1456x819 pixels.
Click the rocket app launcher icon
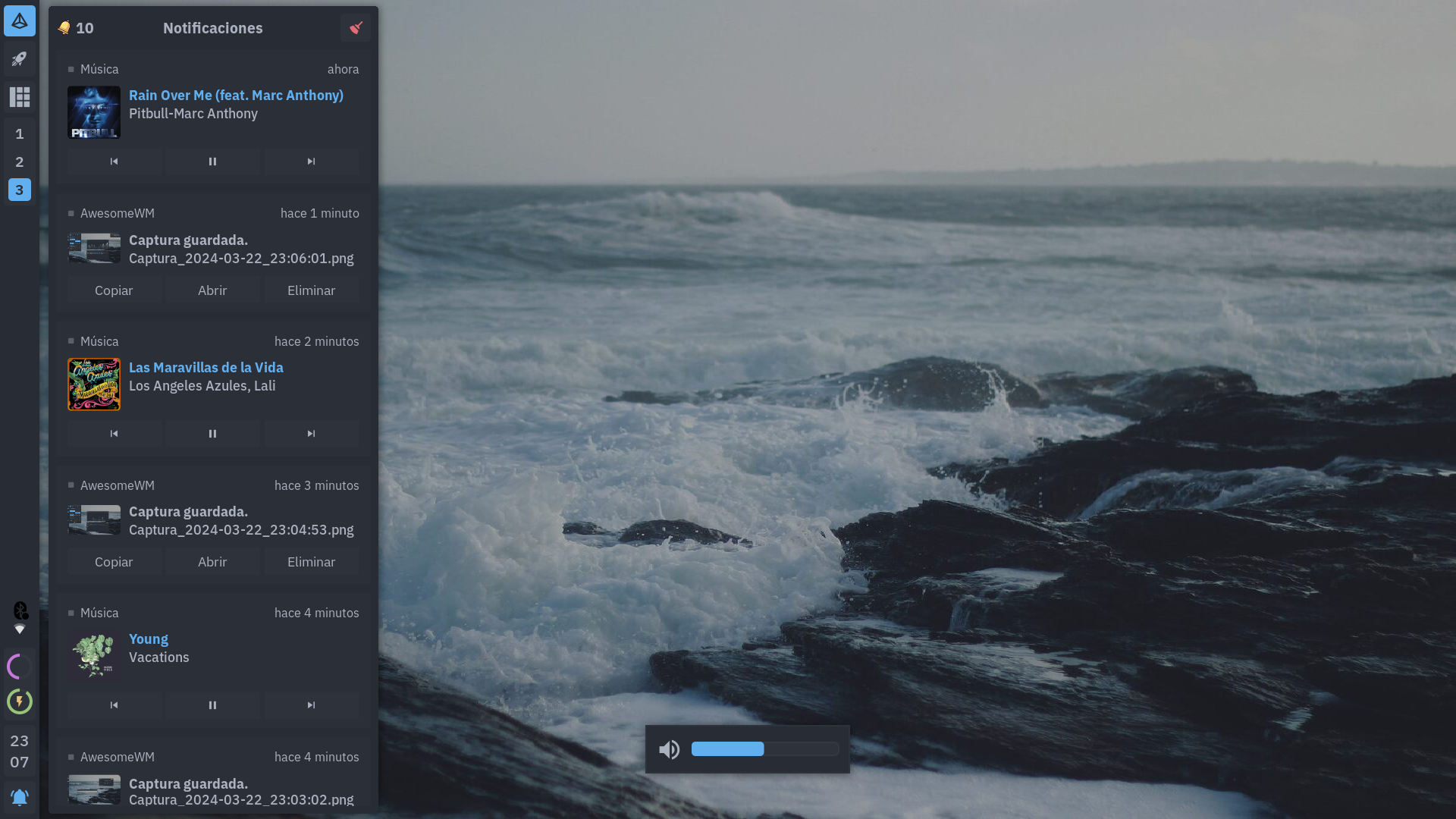(20, 59)
